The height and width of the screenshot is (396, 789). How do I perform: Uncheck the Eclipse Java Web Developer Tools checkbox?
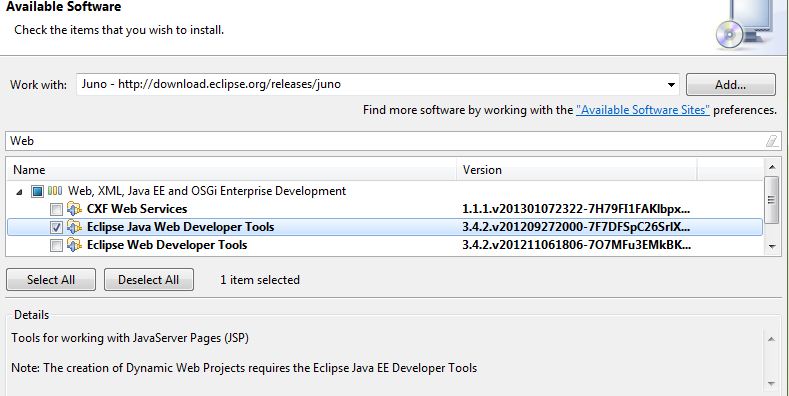coord(56,227)
